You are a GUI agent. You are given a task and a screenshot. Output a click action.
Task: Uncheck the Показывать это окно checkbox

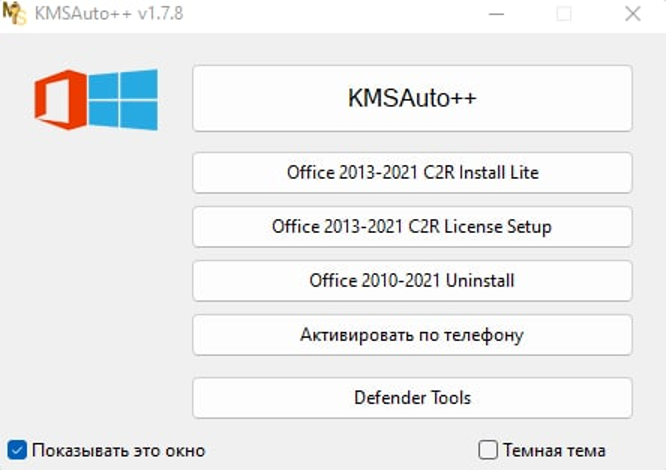[x=16, y=450]
